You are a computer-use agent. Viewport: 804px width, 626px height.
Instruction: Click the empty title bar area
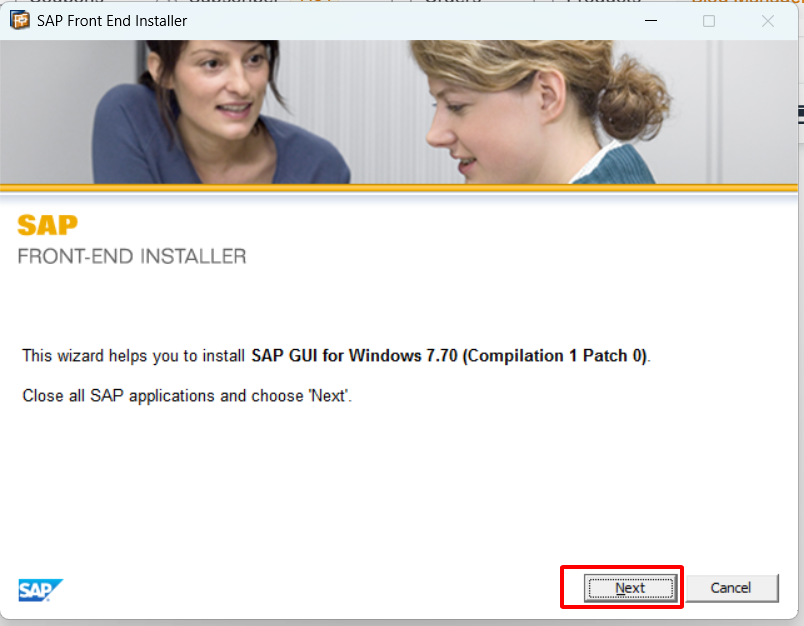[x=400, y=20]
